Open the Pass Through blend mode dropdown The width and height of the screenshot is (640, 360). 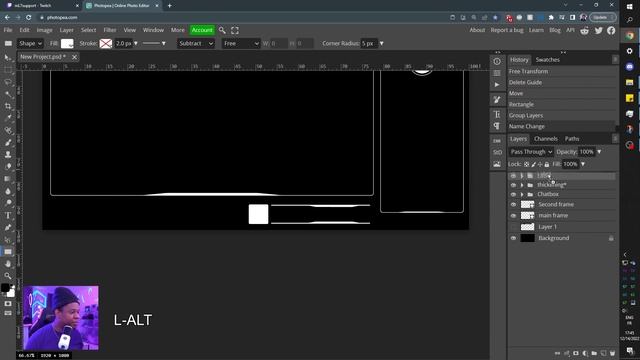(x=531, y=152)
